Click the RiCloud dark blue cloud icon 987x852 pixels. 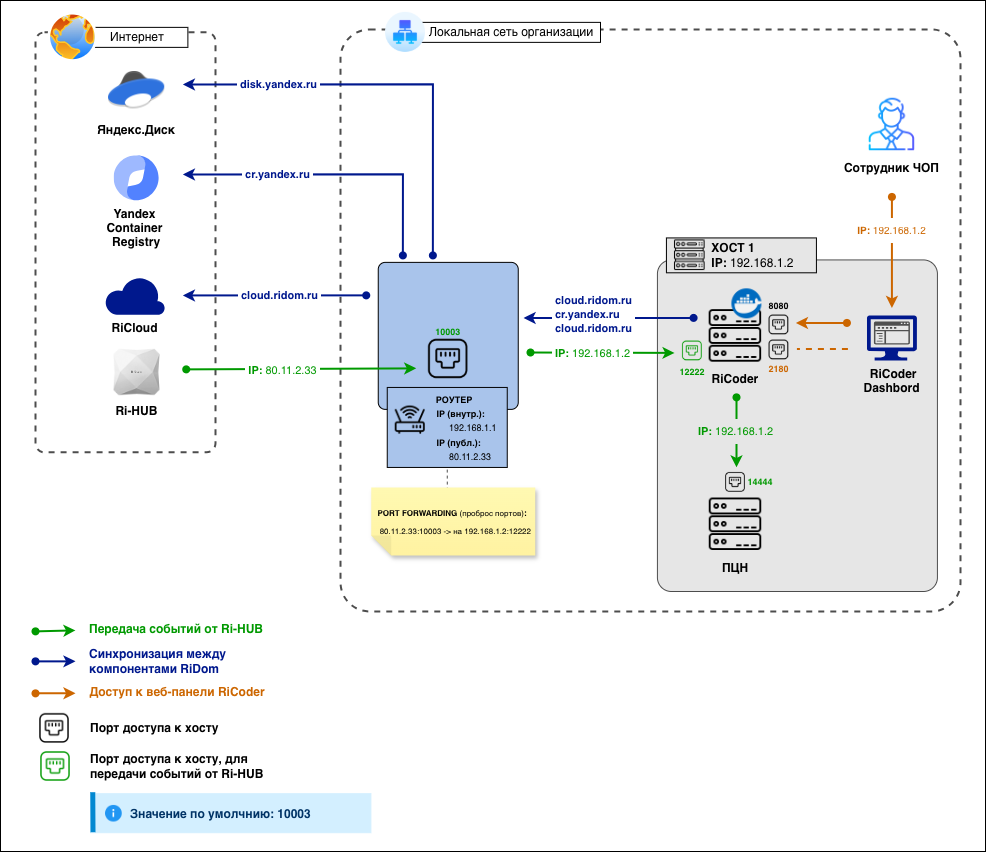pos(134,298)
